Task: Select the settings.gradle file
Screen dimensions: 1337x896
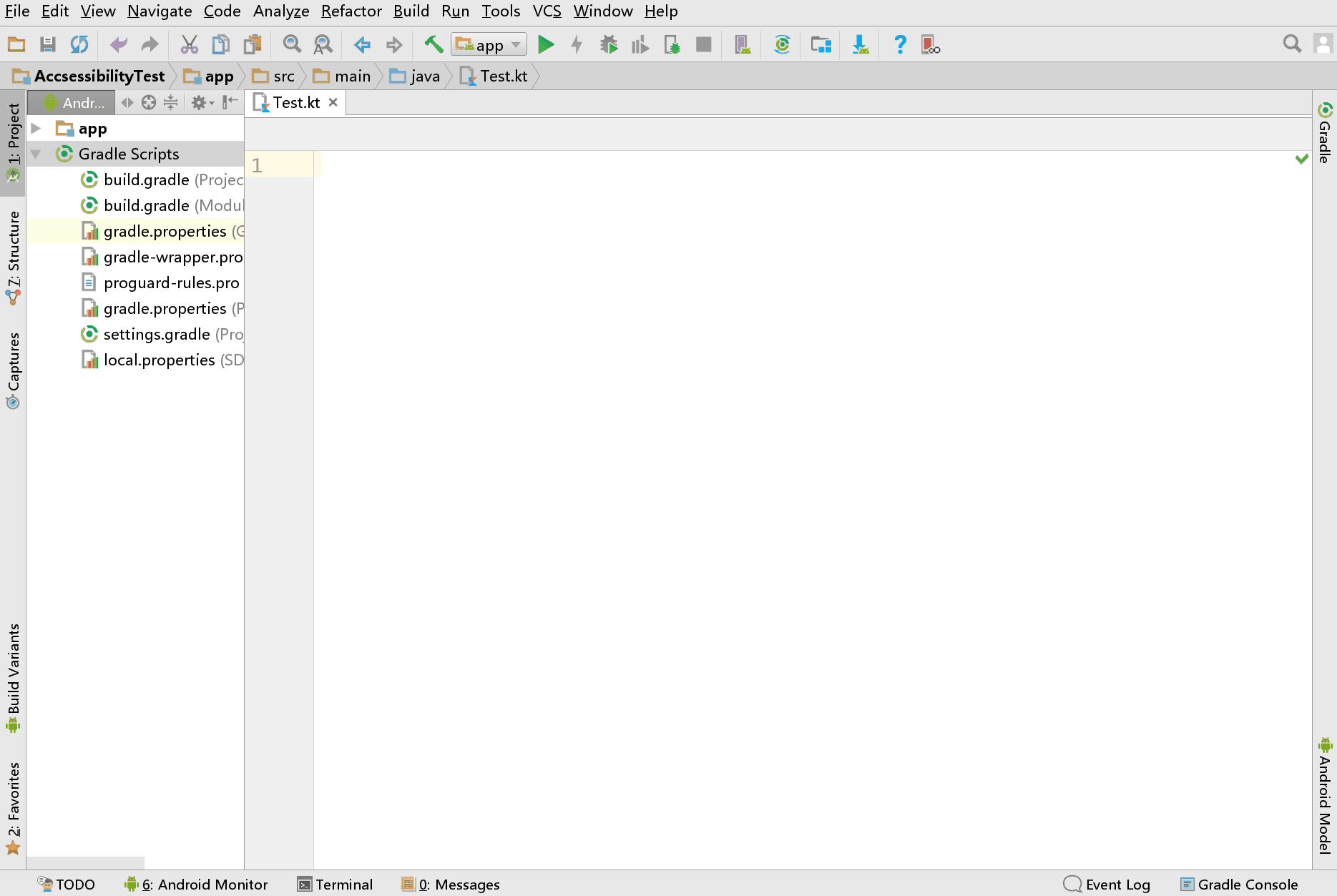Action: point(136,335)
